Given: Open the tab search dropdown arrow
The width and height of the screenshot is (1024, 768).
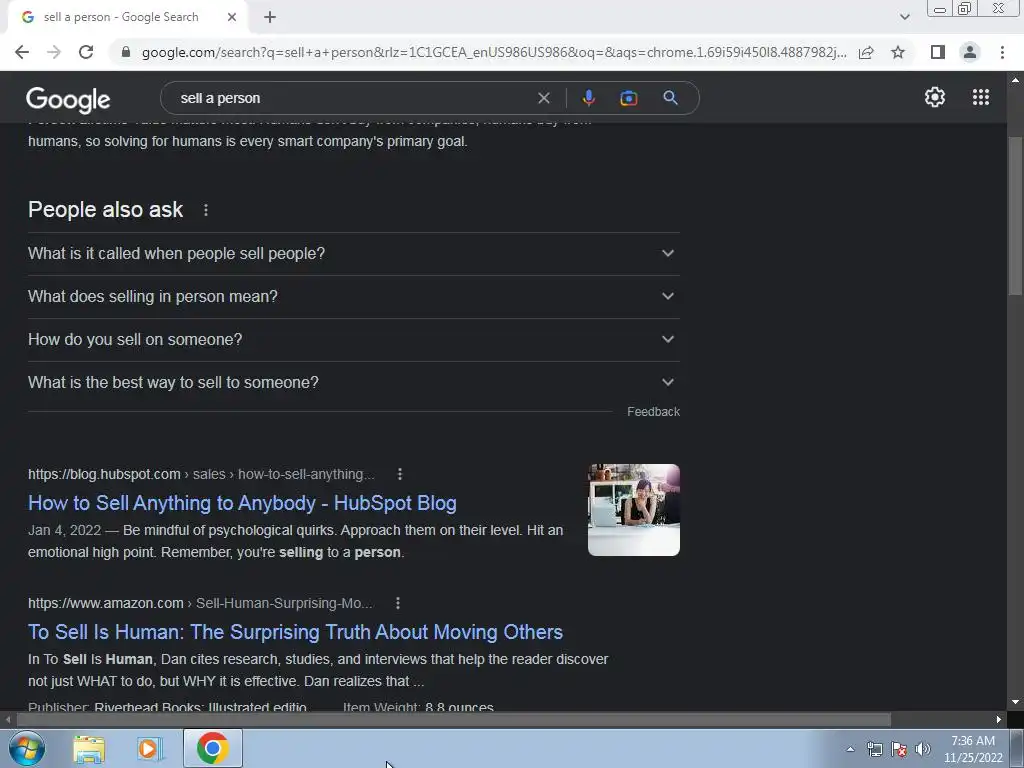Looking at the screenshot, I should pyautogui.click(x=904, y=18).
